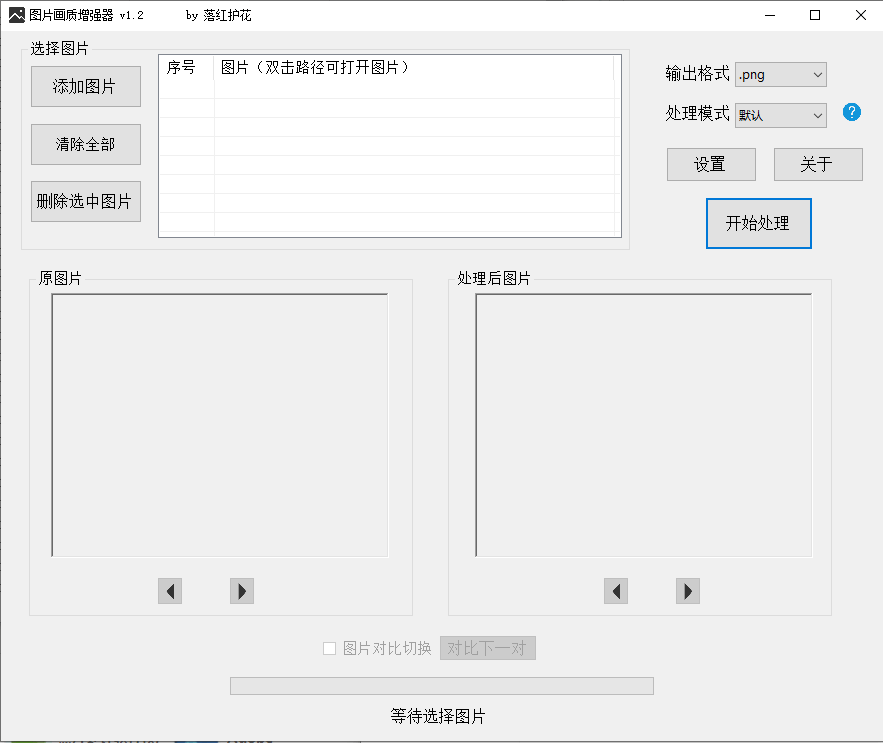Click the 清除全部 clear all button
Viewport: 883px width, 743px height.
pos(85,144)
